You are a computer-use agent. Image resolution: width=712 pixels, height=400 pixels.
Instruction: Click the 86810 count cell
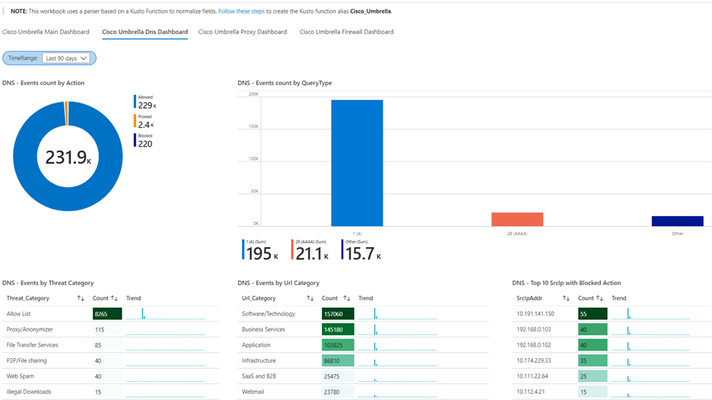click(338, 360)
